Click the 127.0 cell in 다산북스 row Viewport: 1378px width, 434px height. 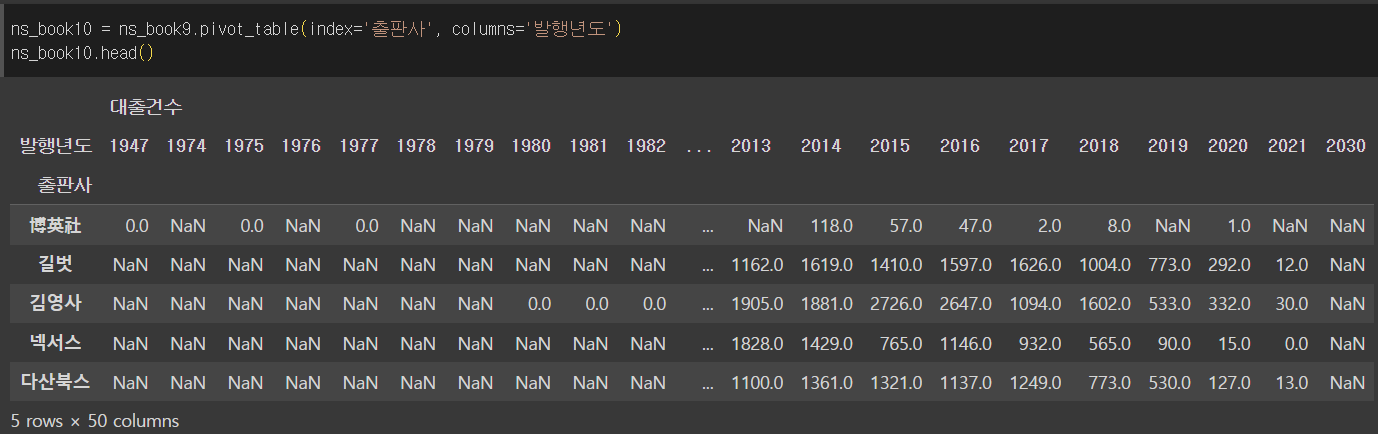pos(1230,382)
